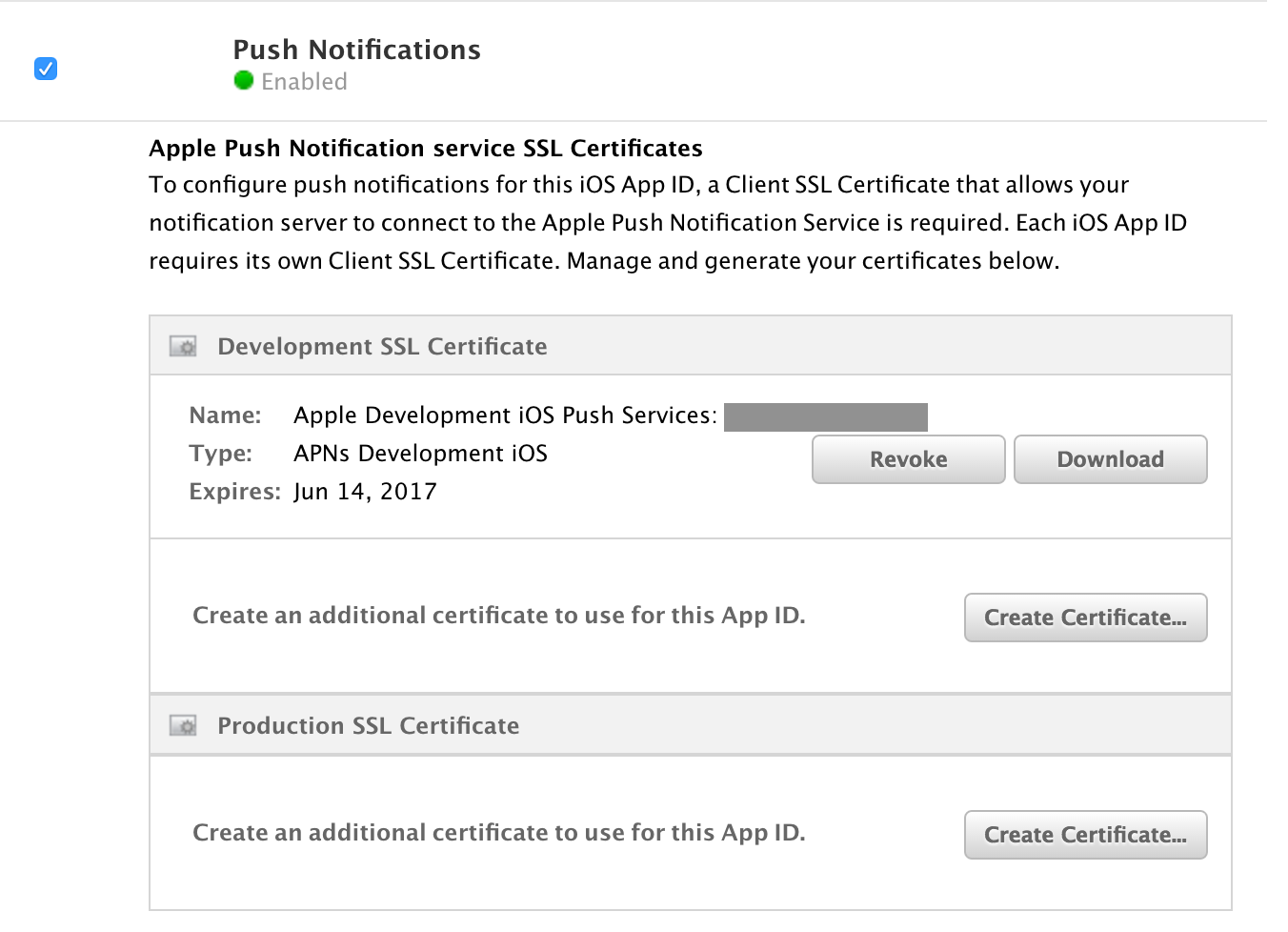The image size is (1288, 932).
Task: Click the grey redacted certificate name box
Action: [826, 417]
